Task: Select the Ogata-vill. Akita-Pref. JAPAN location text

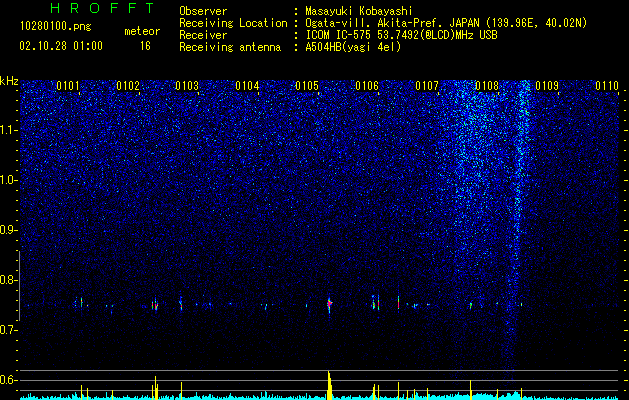Action: (446, 24)
